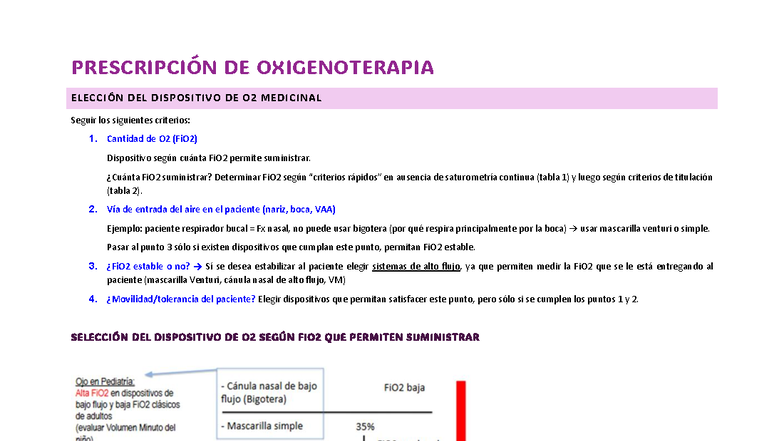Viewport: 784px width, 441px height.
Task: Click the line starting 'Ejemplo: paciente respirador bucal'
Action: coord(408,228)
